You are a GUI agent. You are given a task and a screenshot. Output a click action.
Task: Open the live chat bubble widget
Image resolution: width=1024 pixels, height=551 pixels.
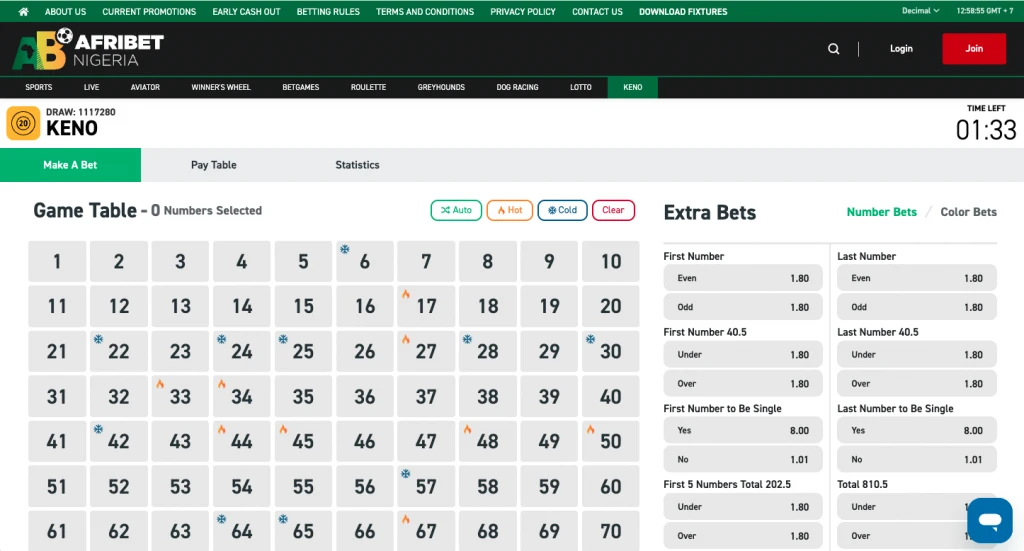pyautogui.click(x=989, y=520)
